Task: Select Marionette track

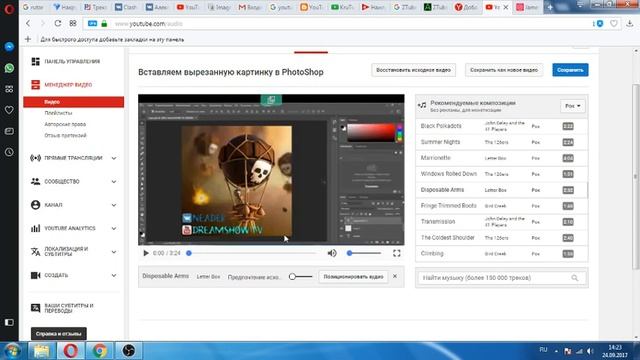Action: click(x=502, y=158)
